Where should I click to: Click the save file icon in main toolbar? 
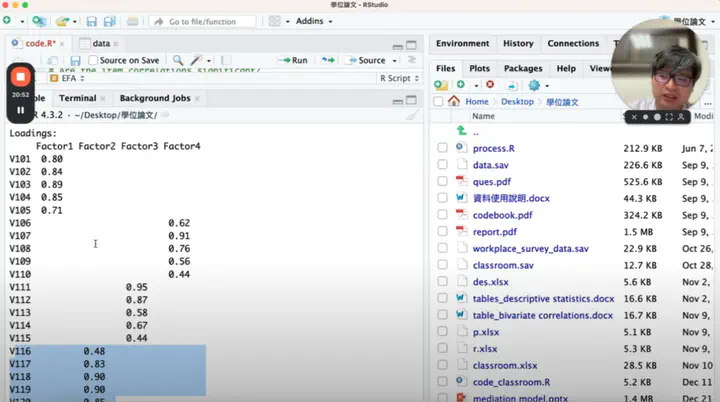pyautogui.click(x=91, y=22)
